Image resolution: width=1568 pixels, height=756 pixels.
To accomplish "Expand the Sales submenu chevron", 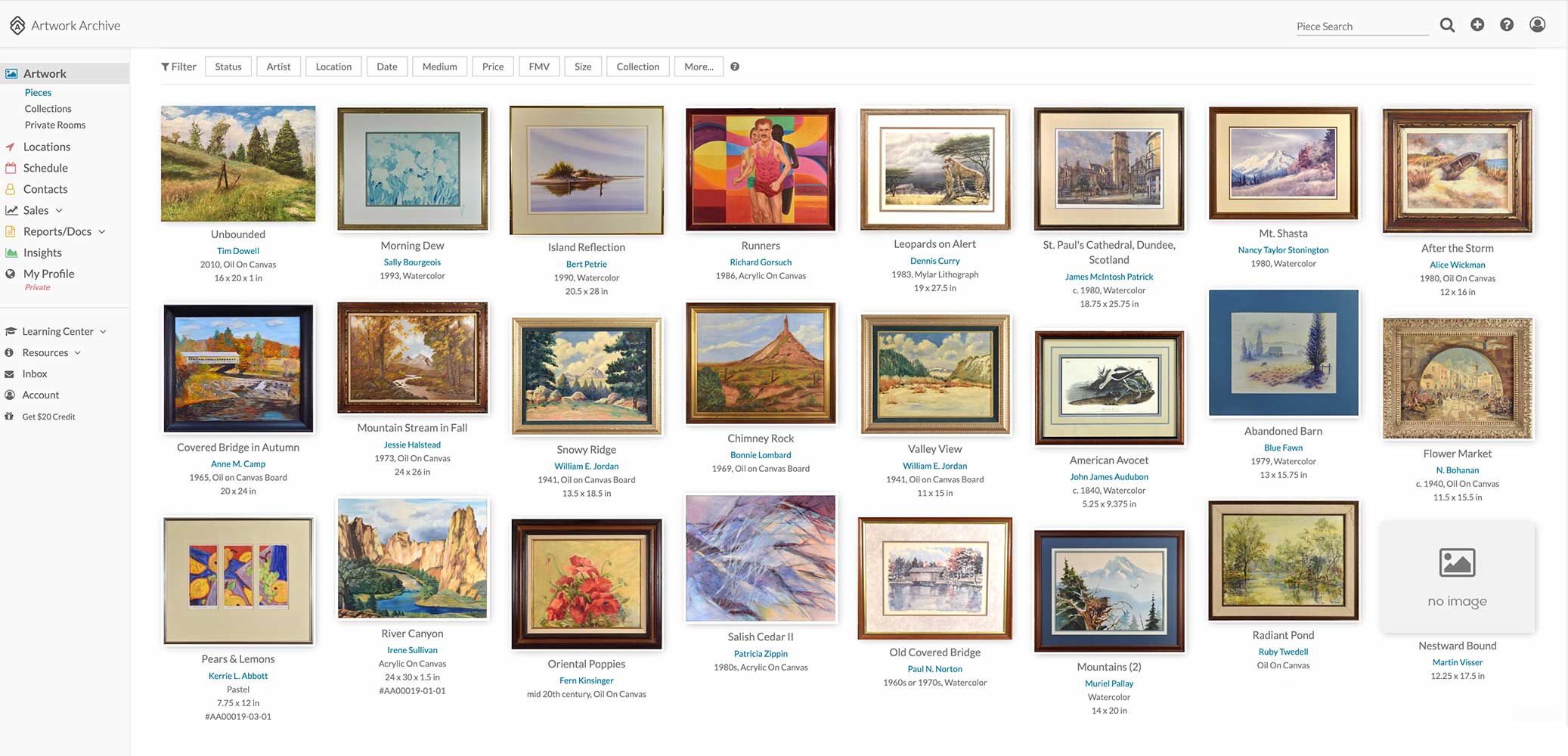I will pyautogui.click(x=59, y=210).
